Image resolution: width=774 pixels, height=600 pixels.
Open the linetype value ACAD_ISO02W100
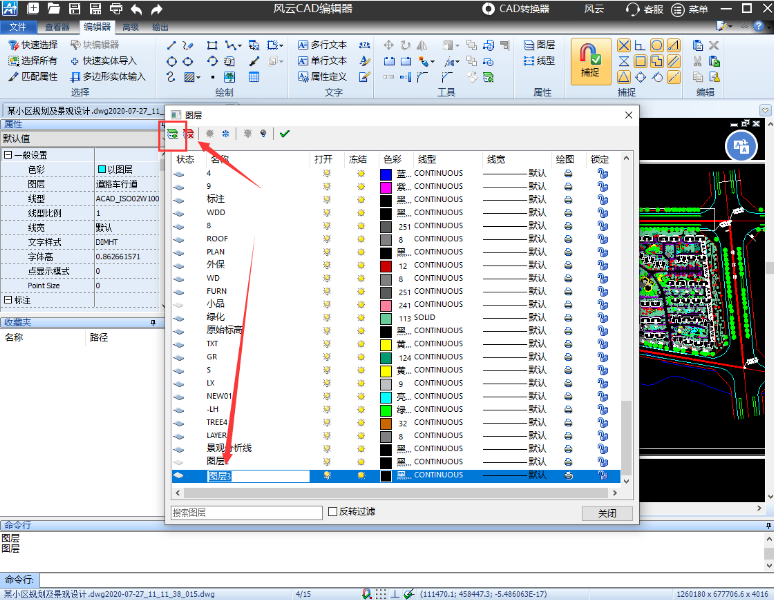(127, 199)
